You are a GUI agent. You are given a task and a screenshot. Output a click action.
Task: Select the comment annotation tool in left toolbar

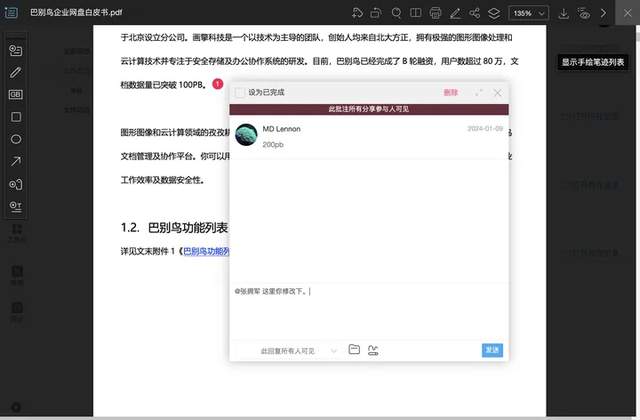[16, 50]
